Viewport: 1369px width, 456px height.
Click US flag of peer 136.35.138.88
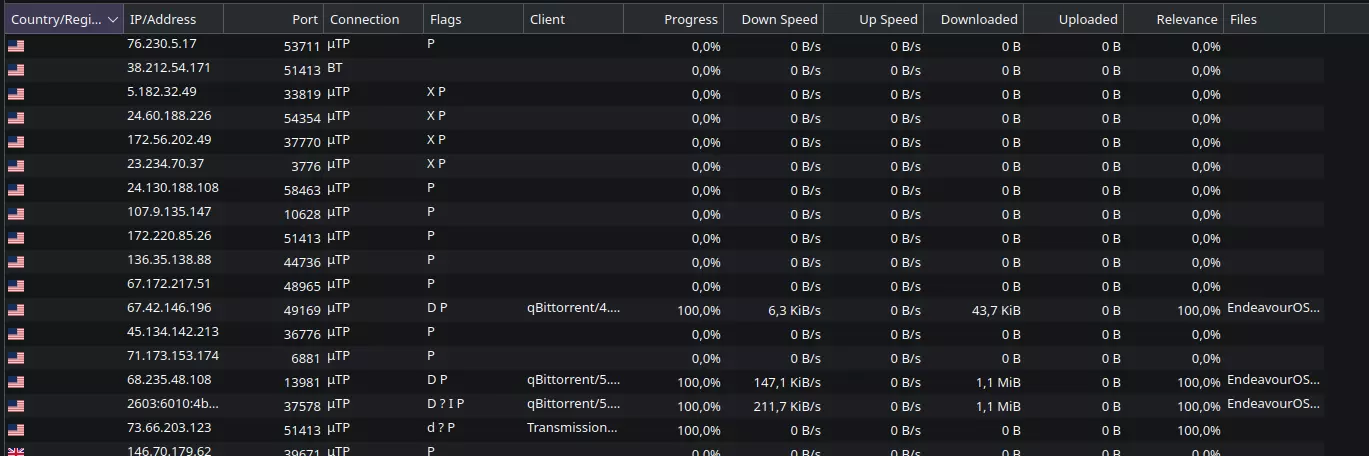click(16, 262)
